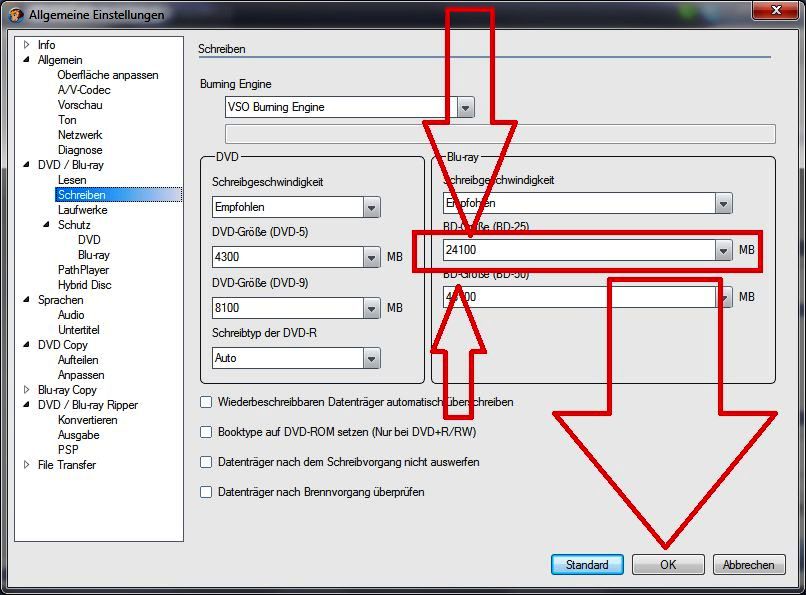Click the app icon in title bar
806x595 pixels.
[16, 14]
